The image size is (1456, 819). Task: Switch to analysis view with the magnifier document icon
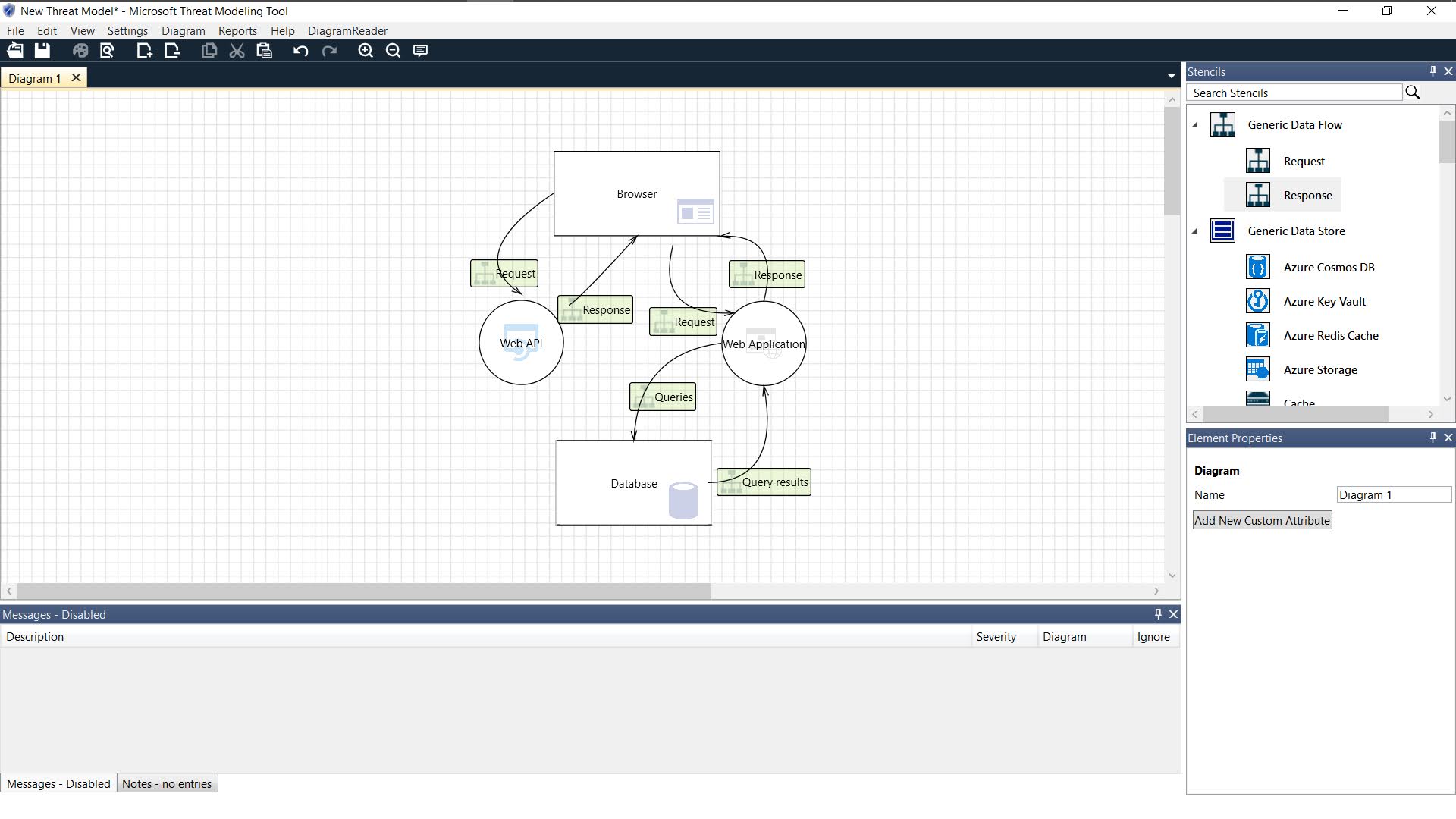[107, 51]
